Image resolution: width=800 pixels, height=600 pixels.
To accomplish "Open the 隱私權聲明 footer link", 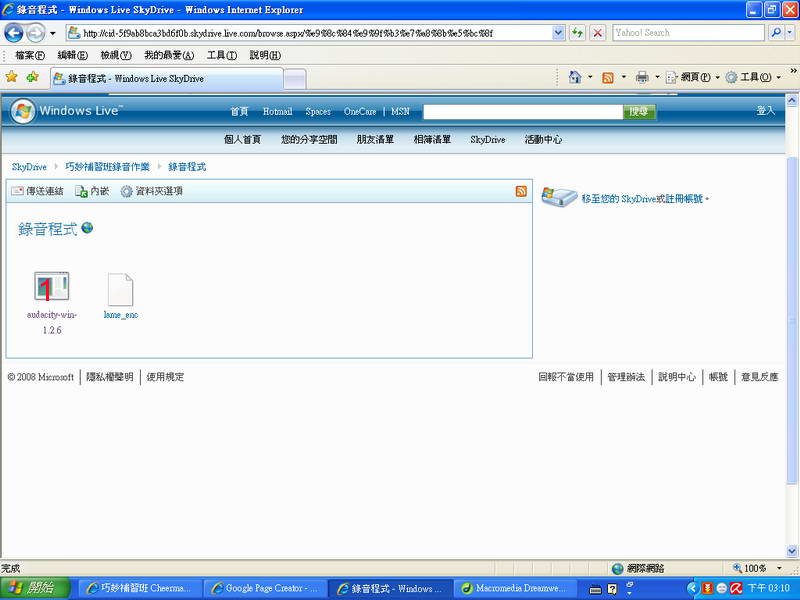I will click(110, 377).
